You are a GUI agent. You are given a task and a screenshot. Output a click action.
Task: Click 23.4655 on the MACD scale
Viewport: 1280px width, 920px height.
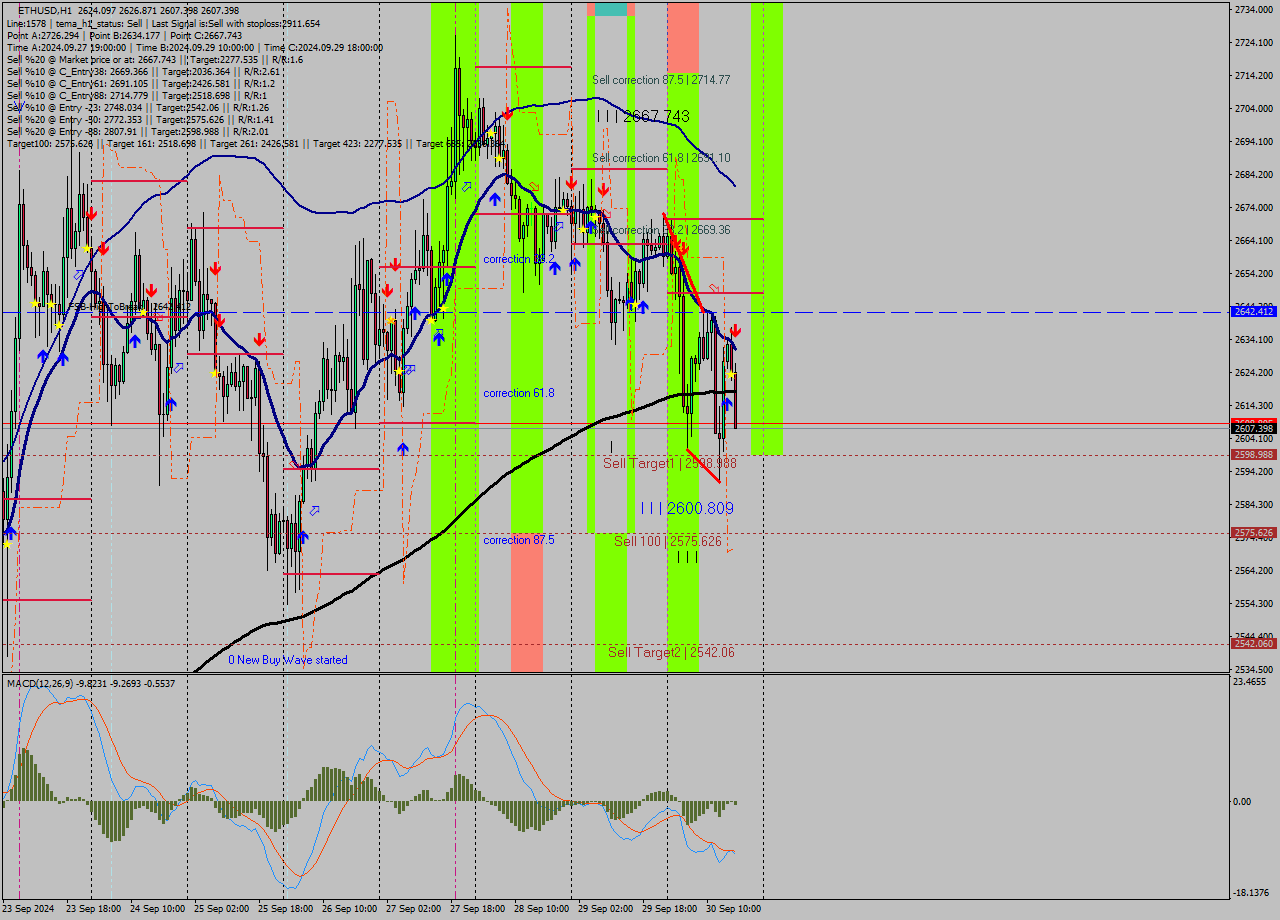[x=1250, y=682]
